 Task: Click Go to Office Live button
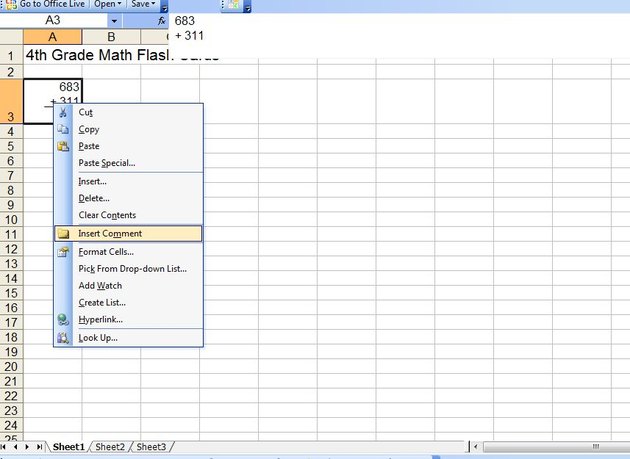[x=45, y=4]
